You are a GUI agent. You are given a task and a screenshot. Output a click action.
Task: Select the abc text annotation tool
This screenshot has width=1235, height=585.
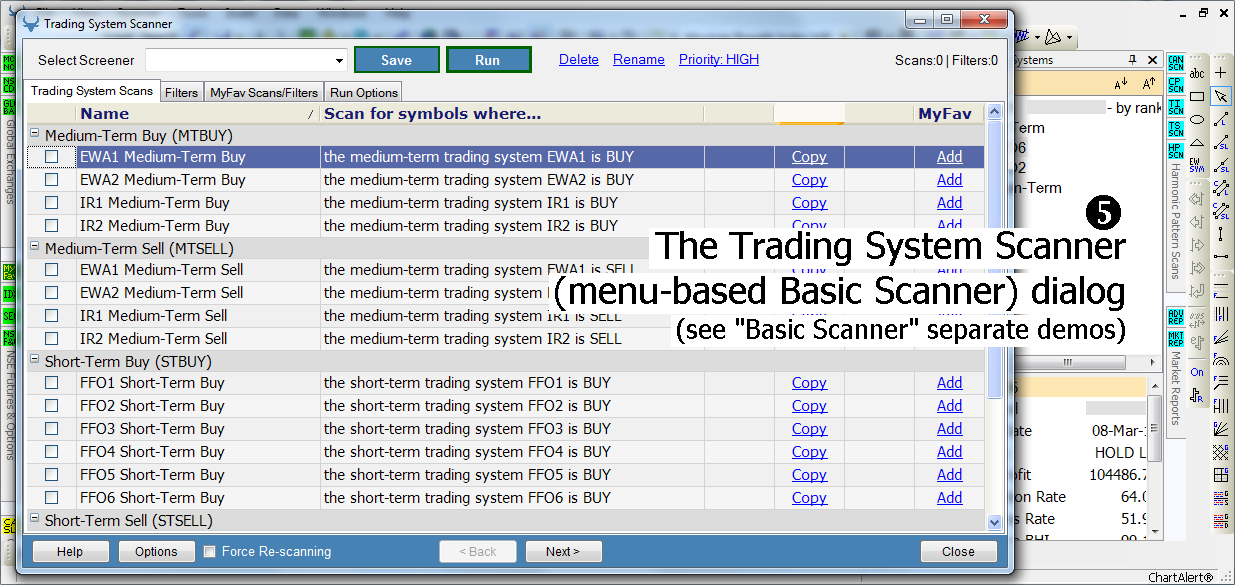(x=1196, y=73)
